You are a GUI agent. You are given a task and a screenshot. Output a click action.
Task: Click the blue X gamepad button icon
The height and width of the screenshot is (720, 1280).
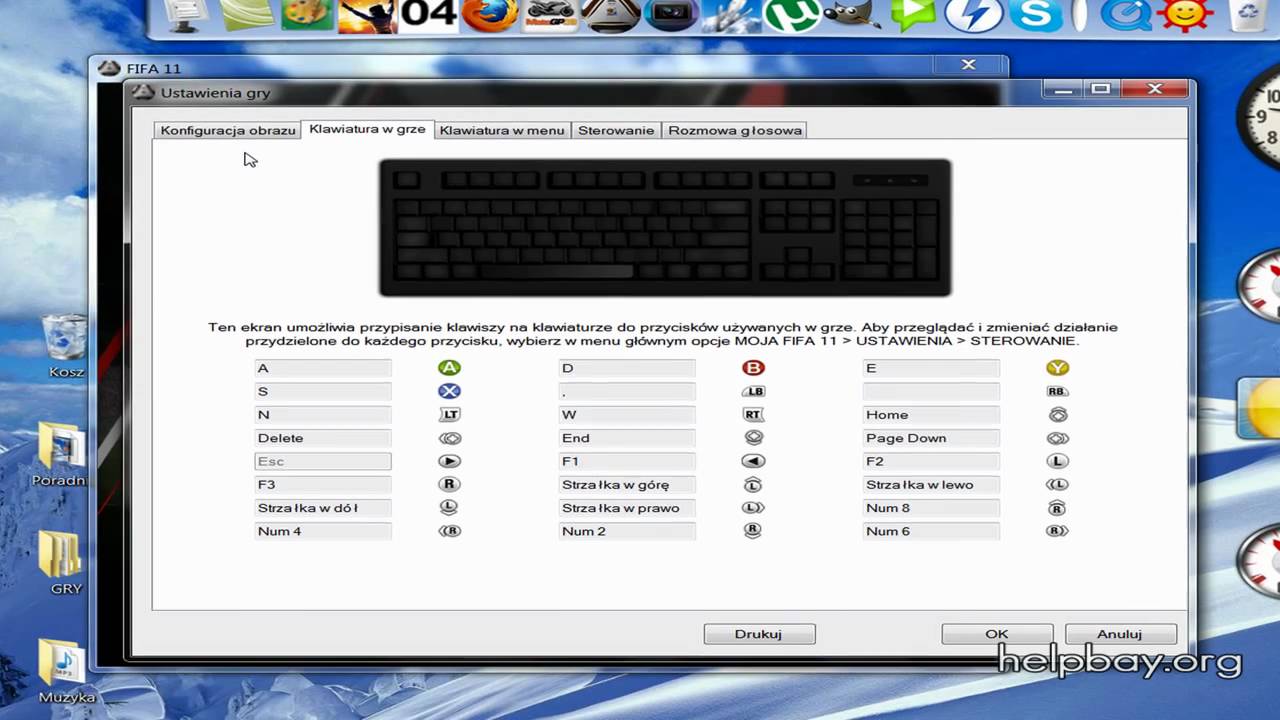coord(450,391)
